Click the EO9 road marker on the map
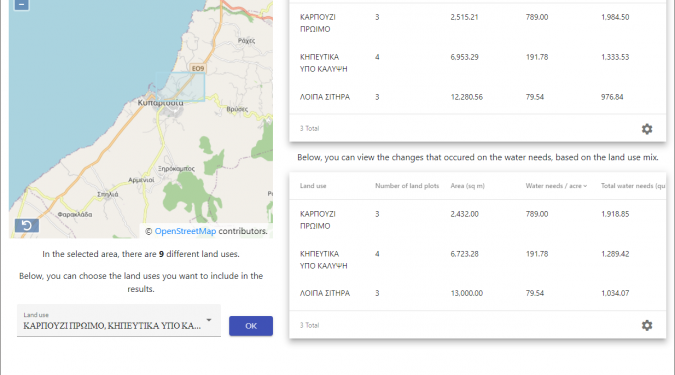Viewport: 675px width, 375px height. point(198,68)
